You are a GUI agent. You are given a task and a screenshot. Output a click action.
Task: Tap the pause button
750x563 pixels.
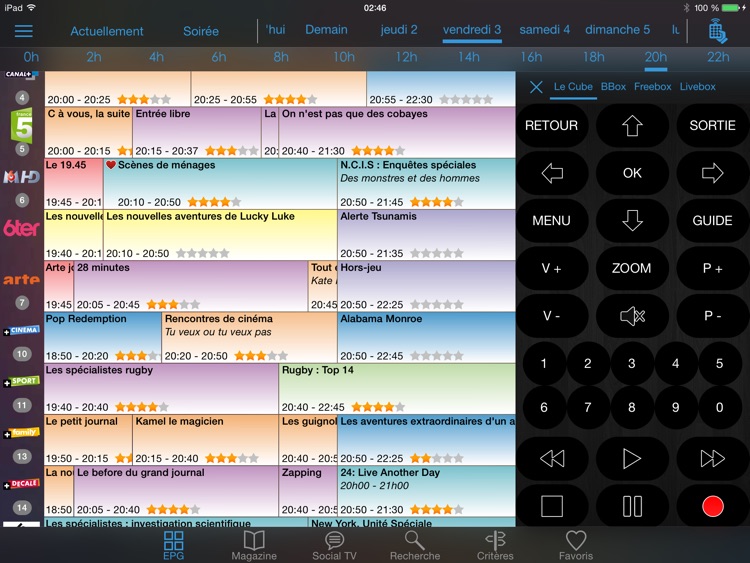tap(632, 506)
